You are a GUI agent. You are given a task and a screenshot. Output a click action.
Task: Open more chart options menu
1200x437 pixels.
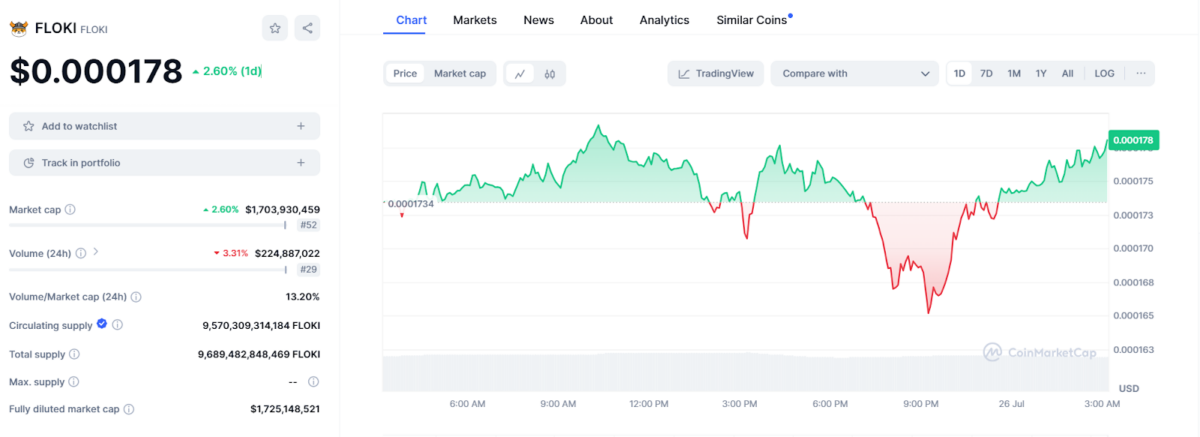[x=1141, y=73]
